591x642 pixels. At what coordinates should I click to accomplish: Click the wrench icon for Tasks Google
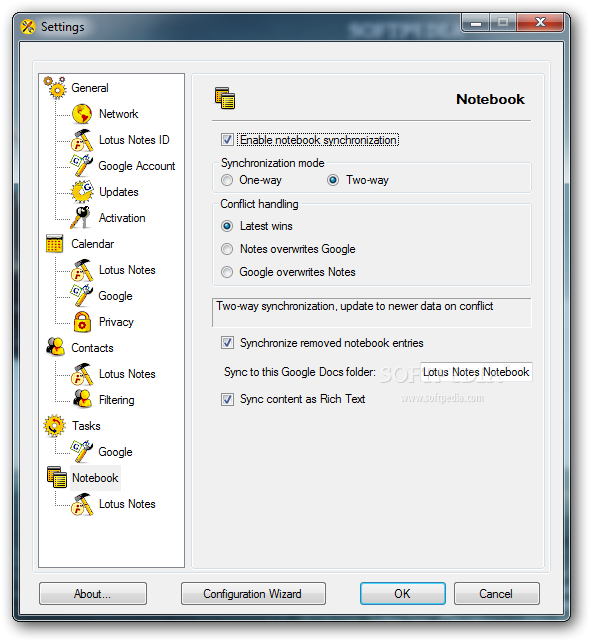[82, 452]
